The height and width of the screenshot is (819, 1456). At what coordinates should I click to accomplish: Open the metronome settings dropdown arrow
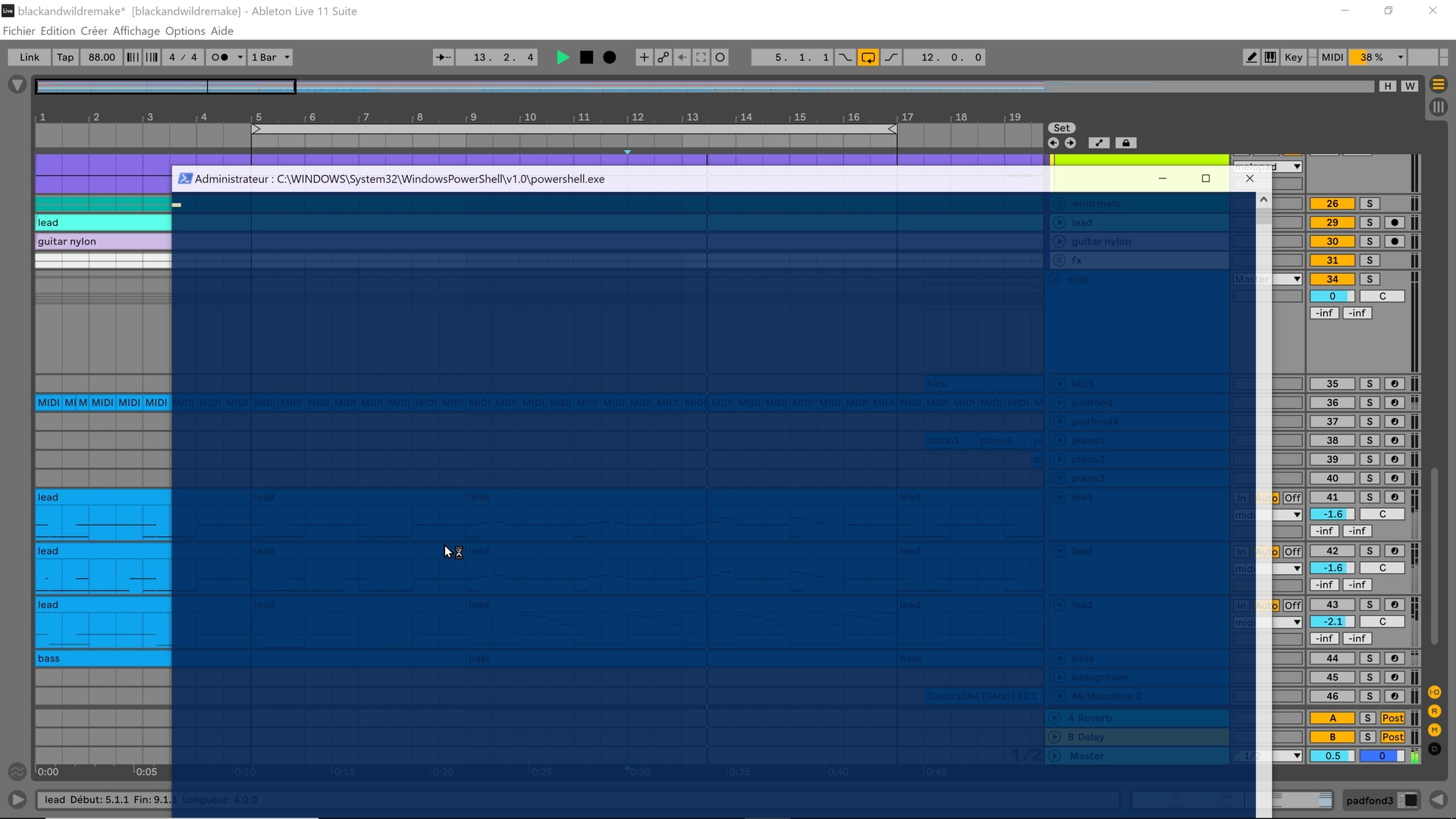[240, 58]
